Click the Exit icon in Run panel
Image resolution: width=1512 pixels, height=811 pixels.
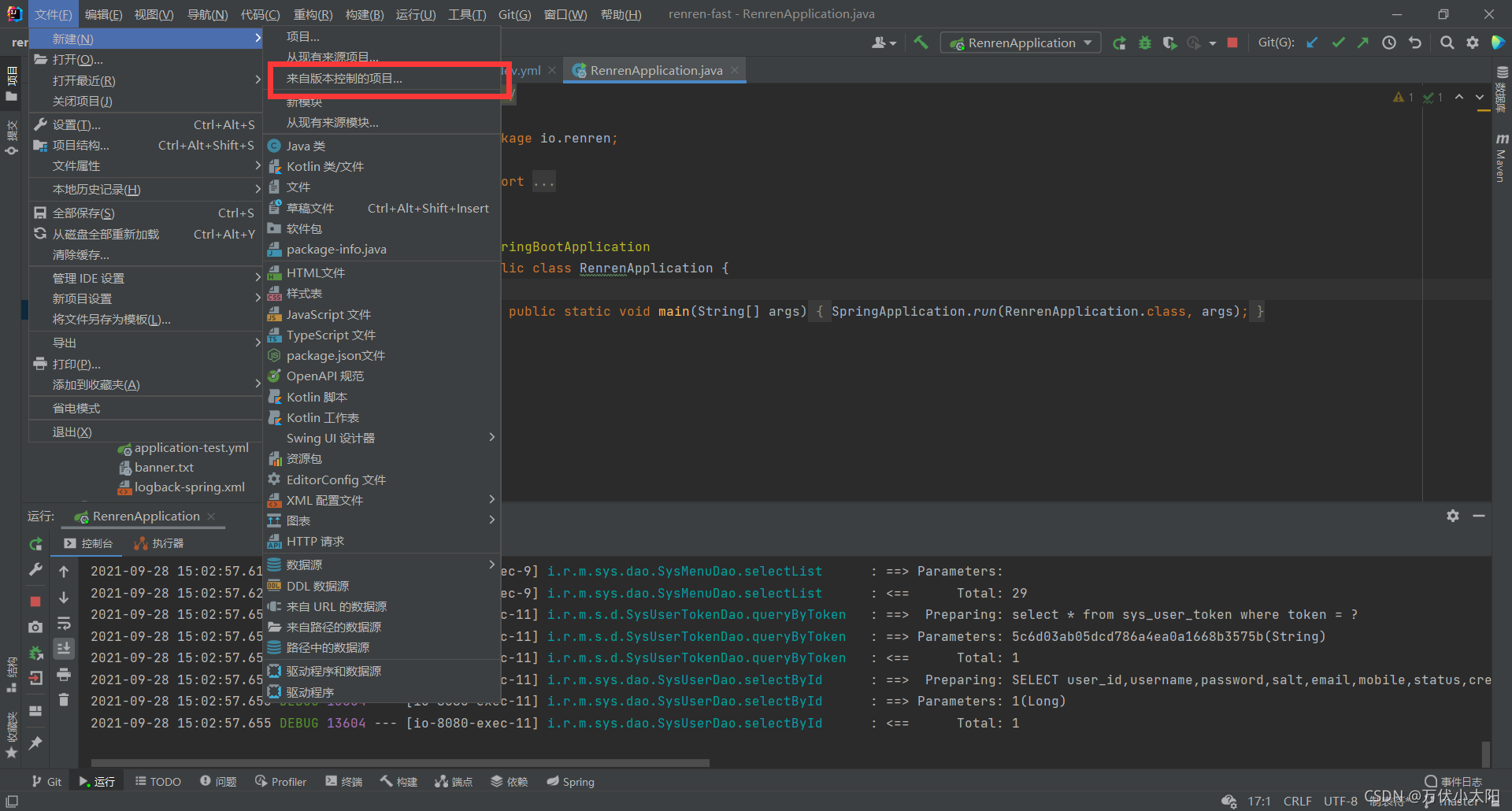(35, 678)
